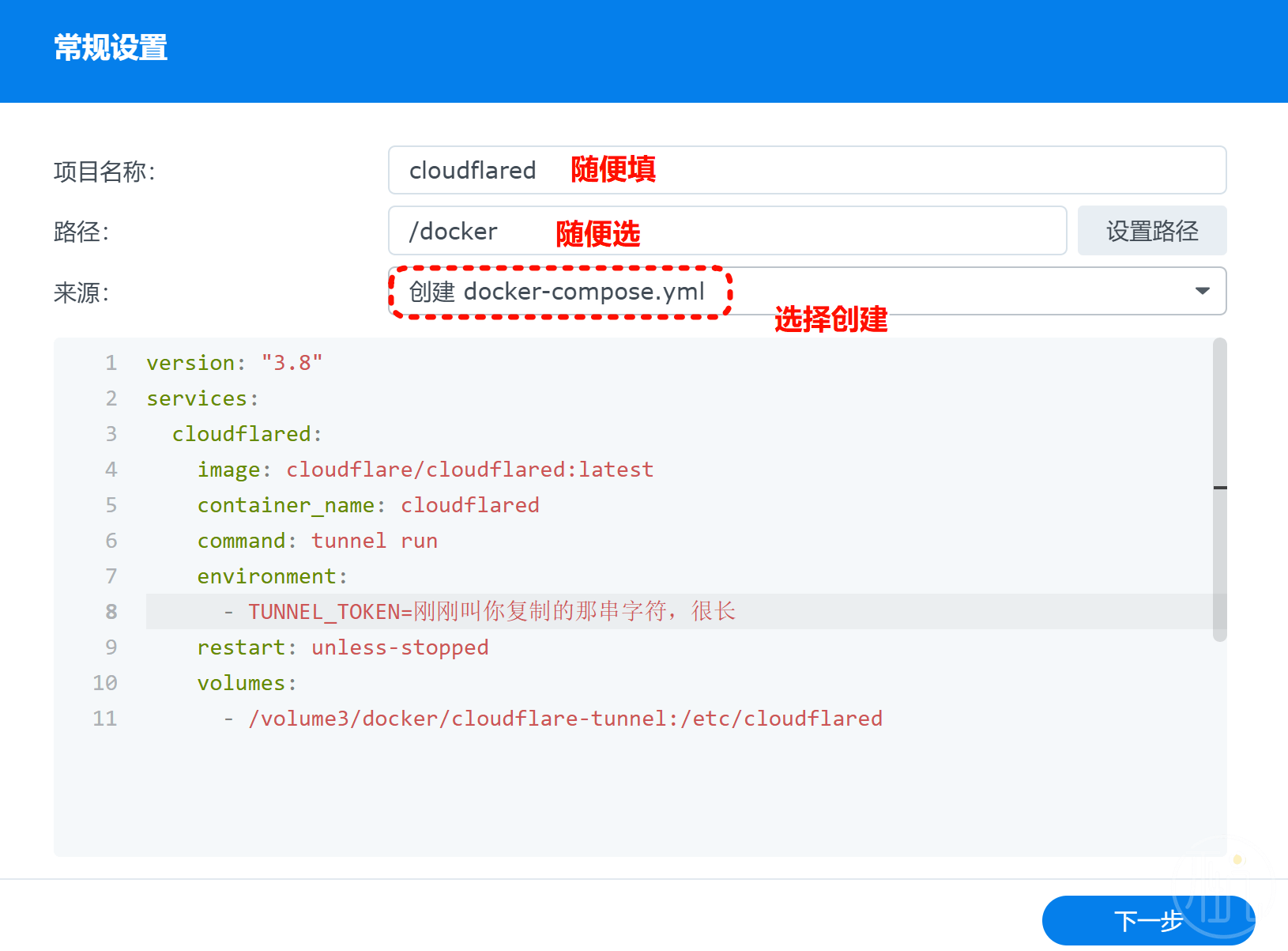Click the project name field containing cloudflared
Screen dimensions: 1288x951
(806, 170)
